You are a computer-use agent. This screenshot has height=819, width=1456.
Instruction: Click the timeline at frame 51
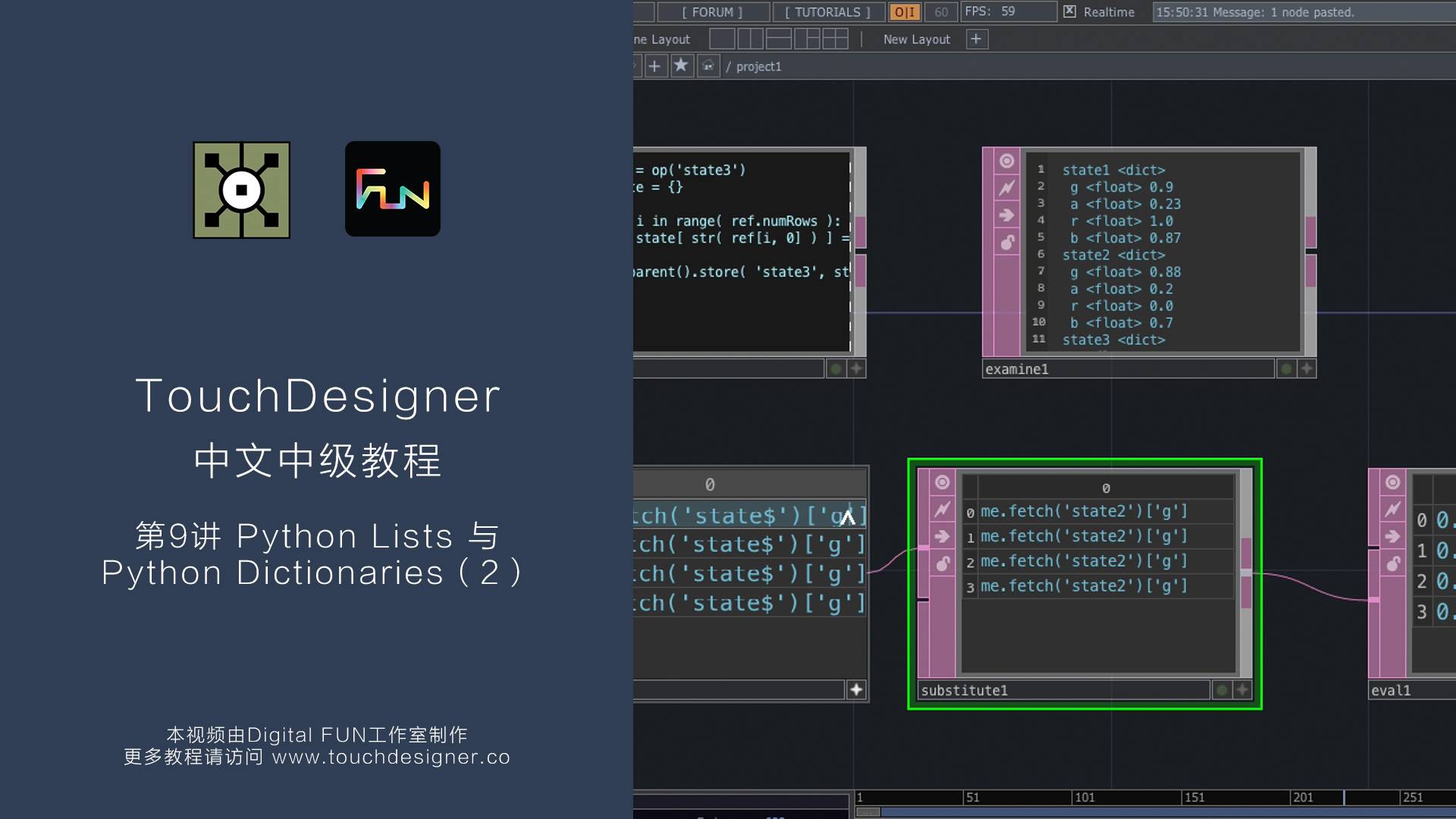pos(973,798)
